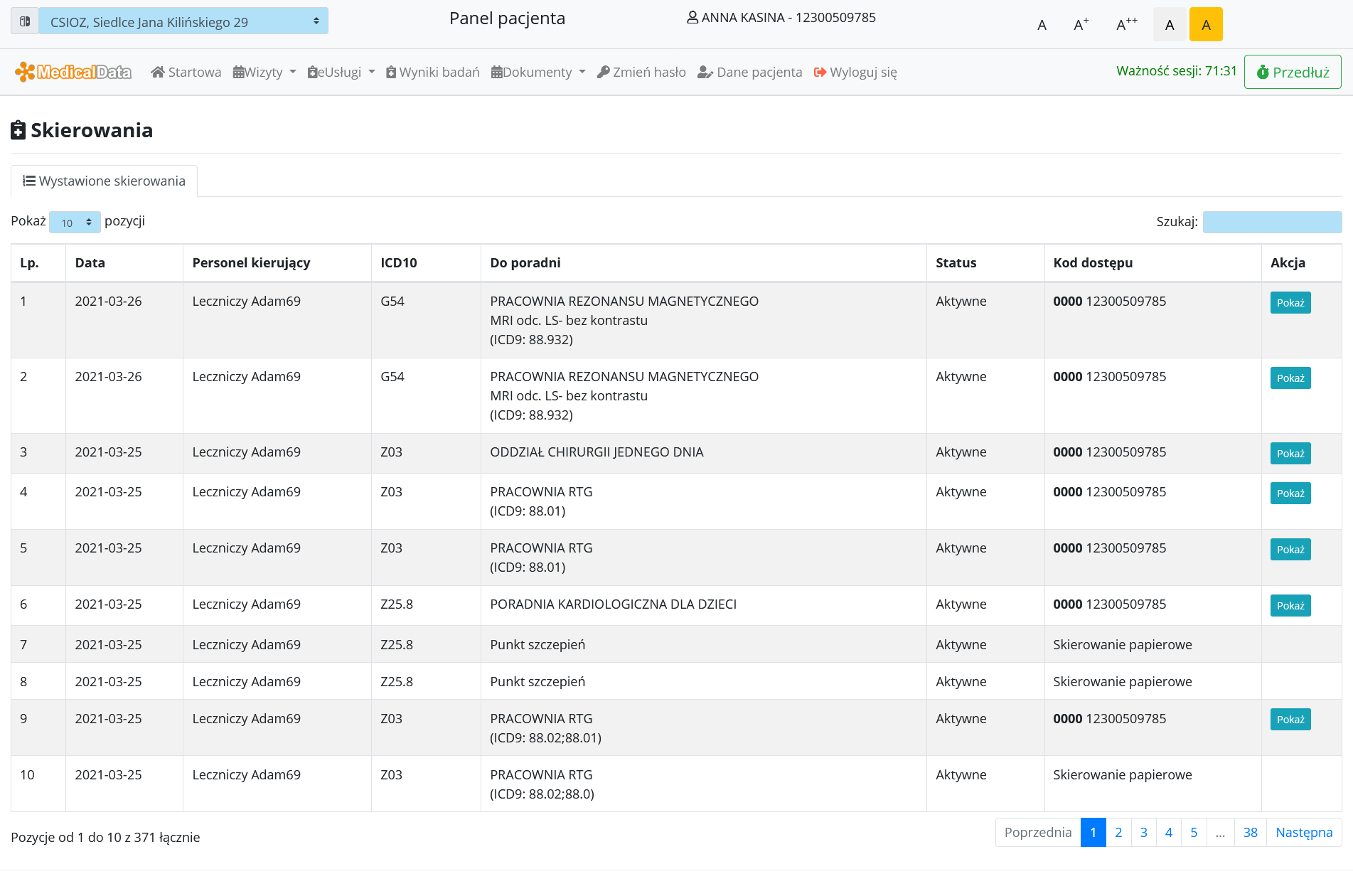Show referral in row 3 for ODDZIAŁ CHIRURGII
Viewport: 1353px width, 896px height.
[1290, 454]
